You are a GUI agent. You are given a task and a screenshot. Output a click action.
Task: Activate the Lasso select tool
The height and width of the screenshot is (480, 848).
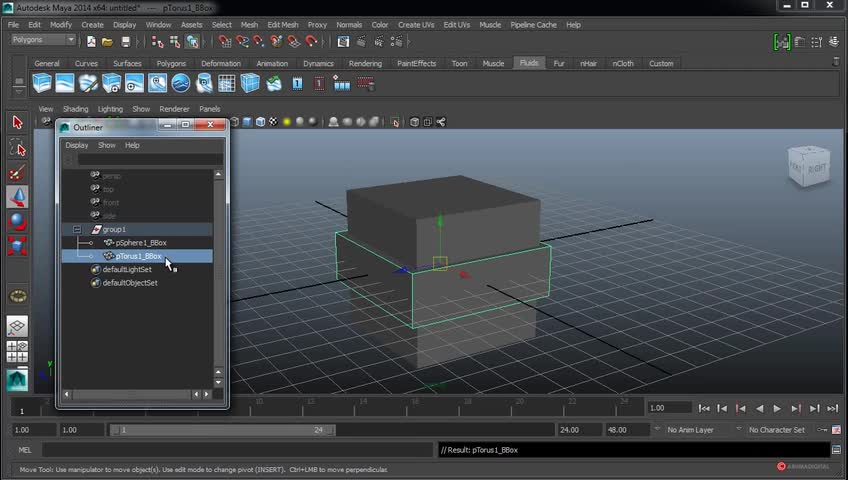17,148
